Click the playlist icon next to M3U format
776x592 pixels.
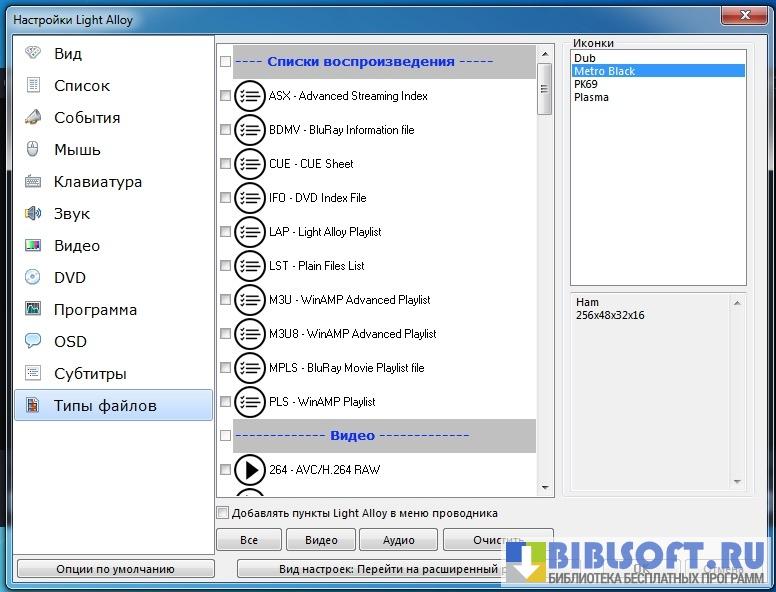(249, 300)
